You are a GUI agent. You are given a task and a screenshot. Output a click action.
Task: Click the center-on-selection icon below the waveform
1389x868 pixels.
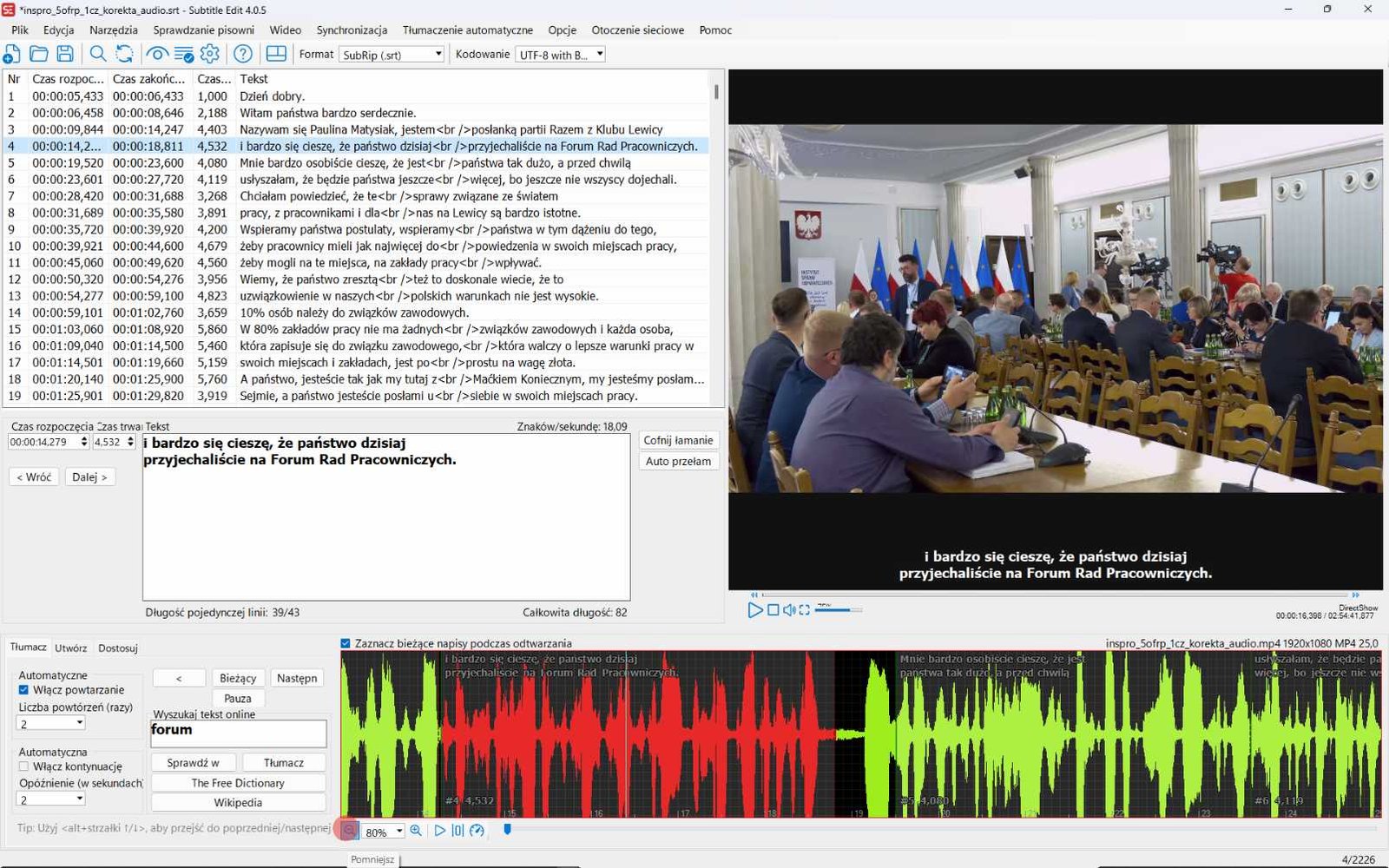pos(458,831)
